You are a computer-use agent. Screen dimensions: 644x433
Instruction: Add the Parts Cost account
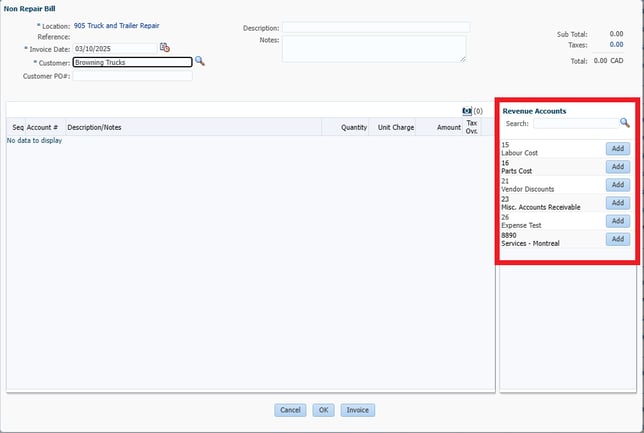(617, 166)
